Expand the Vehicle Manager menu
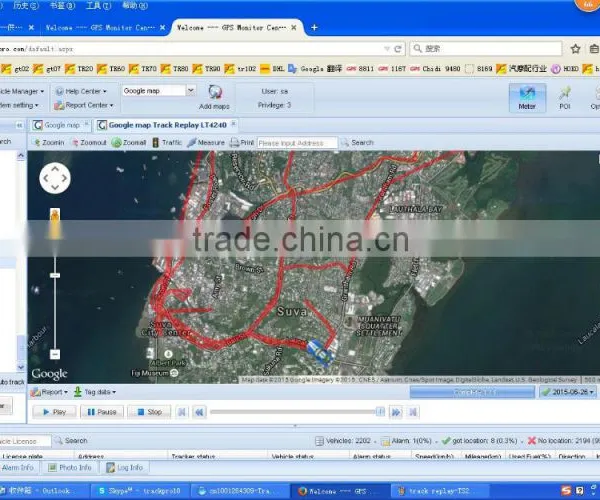600x500 pixels. point(22,91)
